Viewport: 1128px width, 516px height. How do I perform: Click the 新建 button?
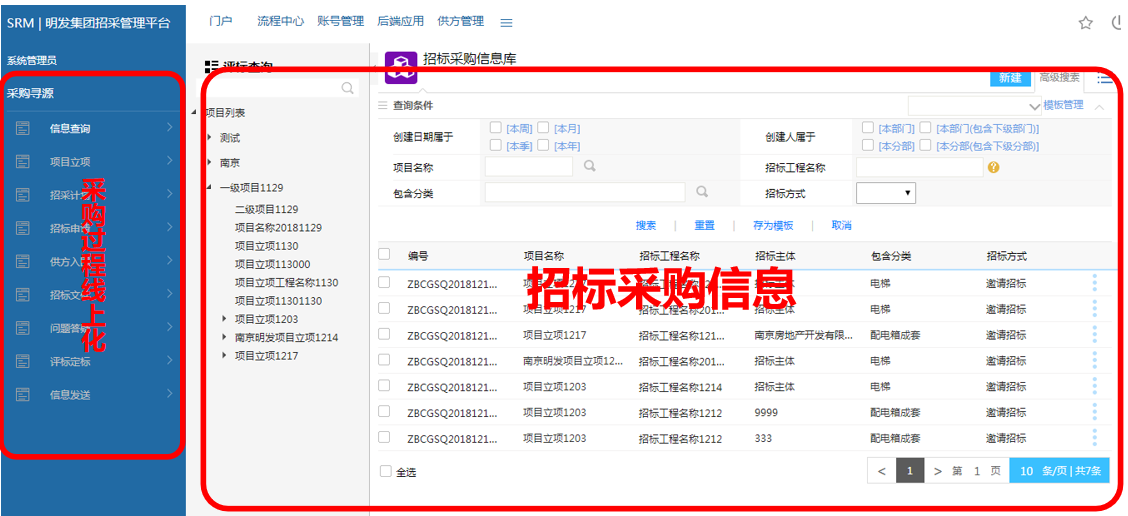[1010, 78]
